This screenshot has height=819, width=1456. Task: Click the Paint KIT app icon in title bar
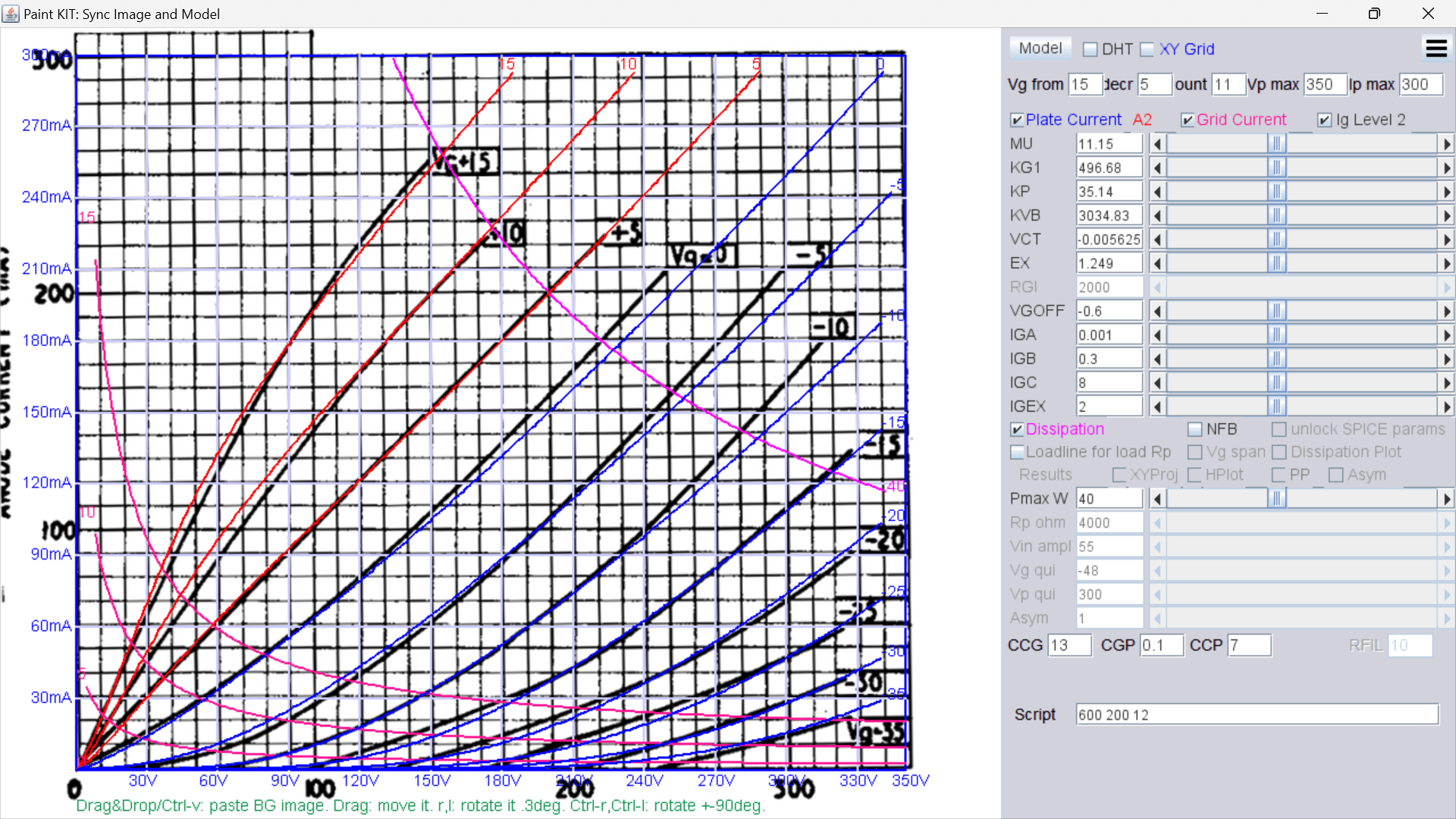(11, 14)
